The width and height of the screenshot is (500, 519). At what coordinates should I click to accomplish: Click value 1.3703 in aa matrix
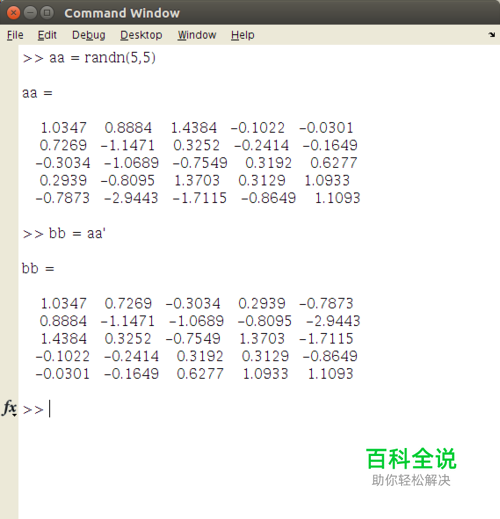click(197, 180)
